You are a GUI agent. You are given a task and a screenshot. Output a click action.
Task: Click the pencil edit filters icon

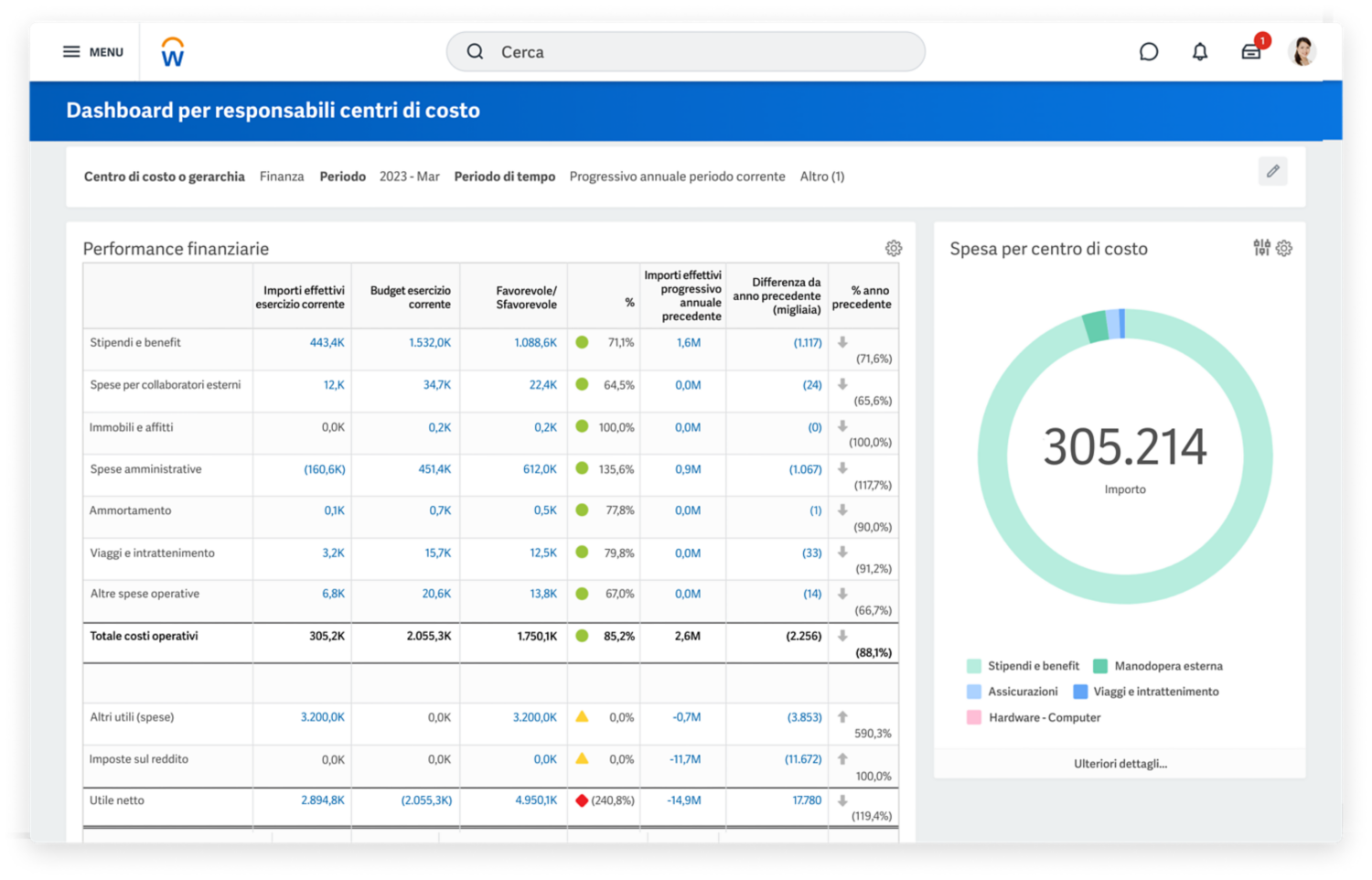[x=1272, y=171]
